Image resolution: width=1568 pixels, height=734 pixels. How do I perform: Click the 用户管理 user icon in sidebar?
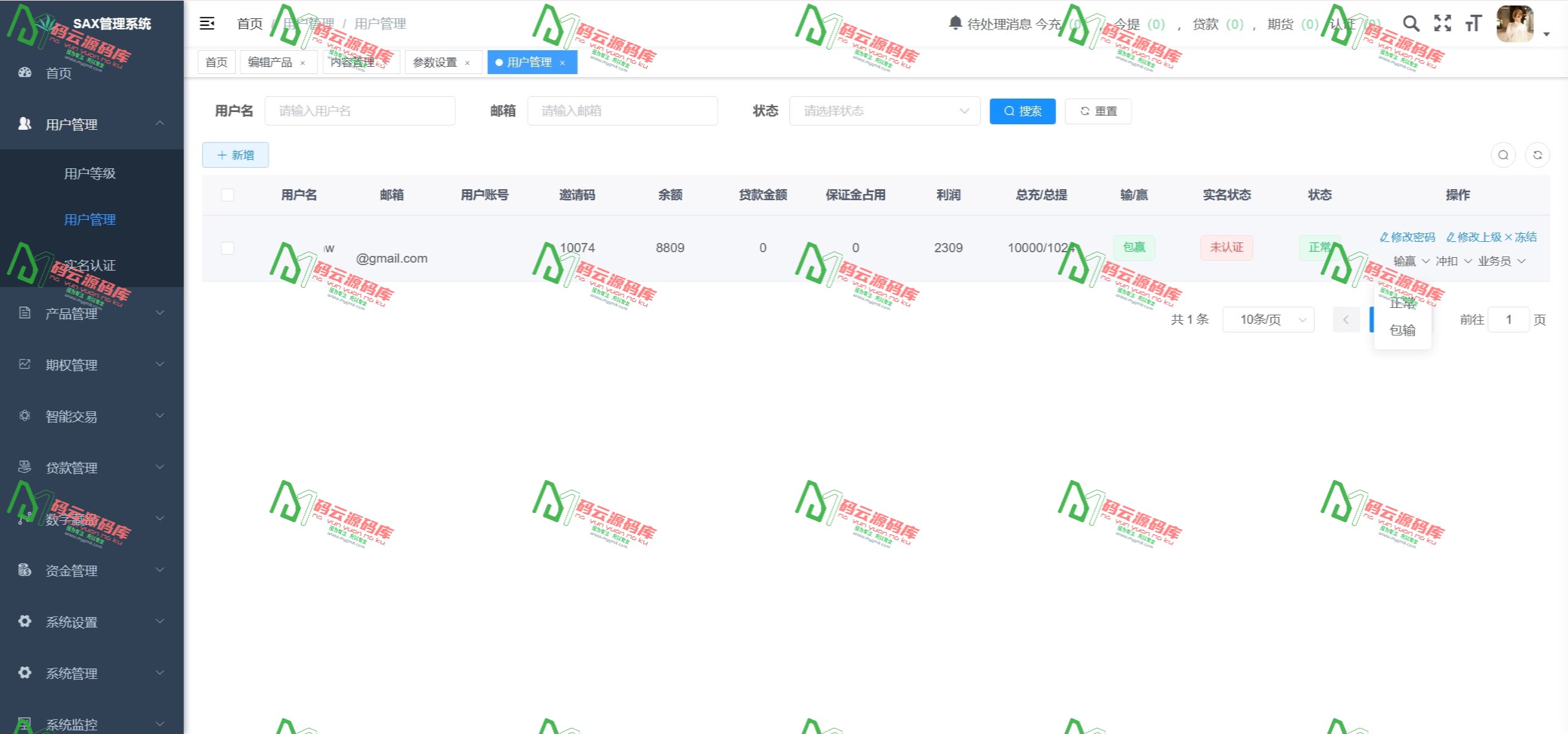coord(24,124)
